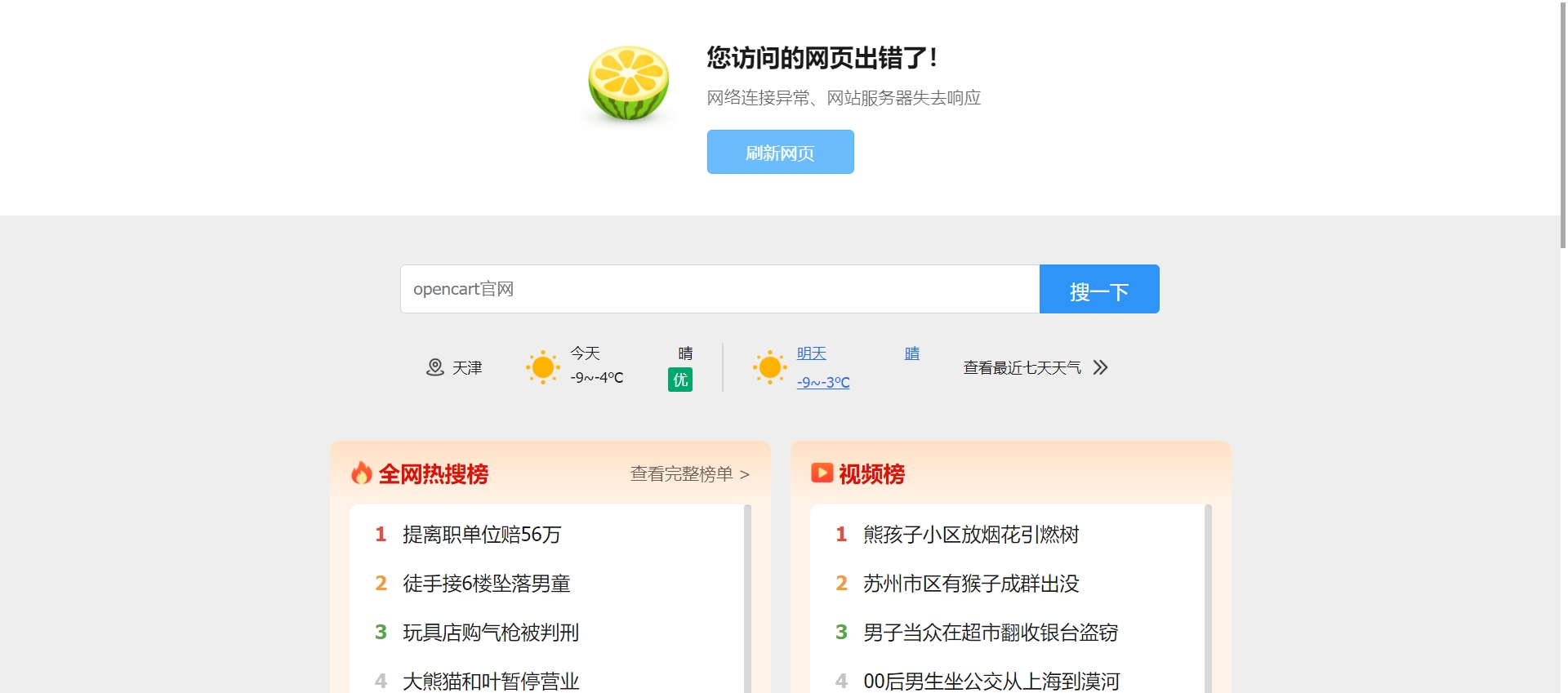Click the green 优 air quality badge
Screen dimensions: 1568x693
[x=680, y=380]
